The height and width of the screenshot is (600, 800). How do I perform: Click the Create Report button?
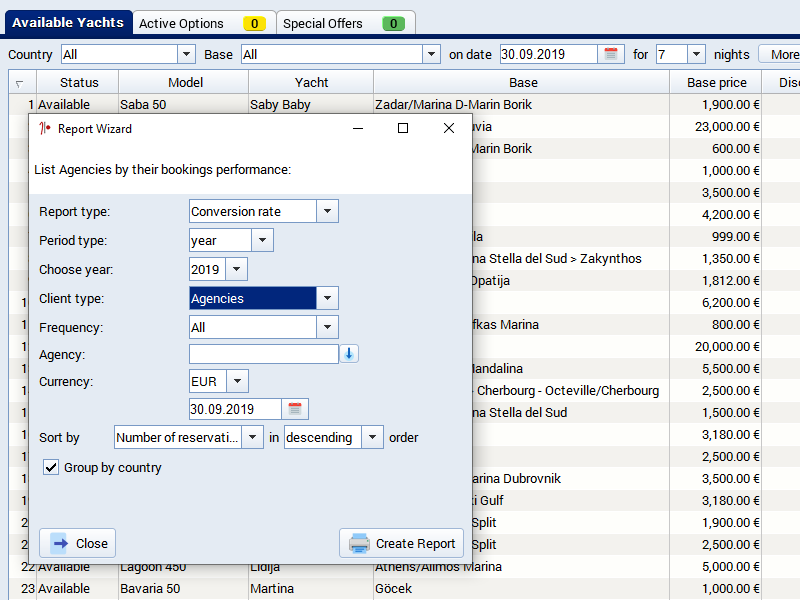(402, 544)
